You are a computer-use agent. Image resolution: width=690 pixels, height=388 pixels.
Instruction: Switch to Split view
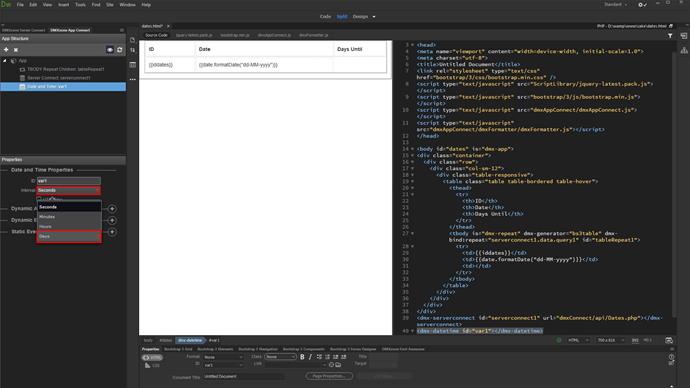tap(342, 17)
